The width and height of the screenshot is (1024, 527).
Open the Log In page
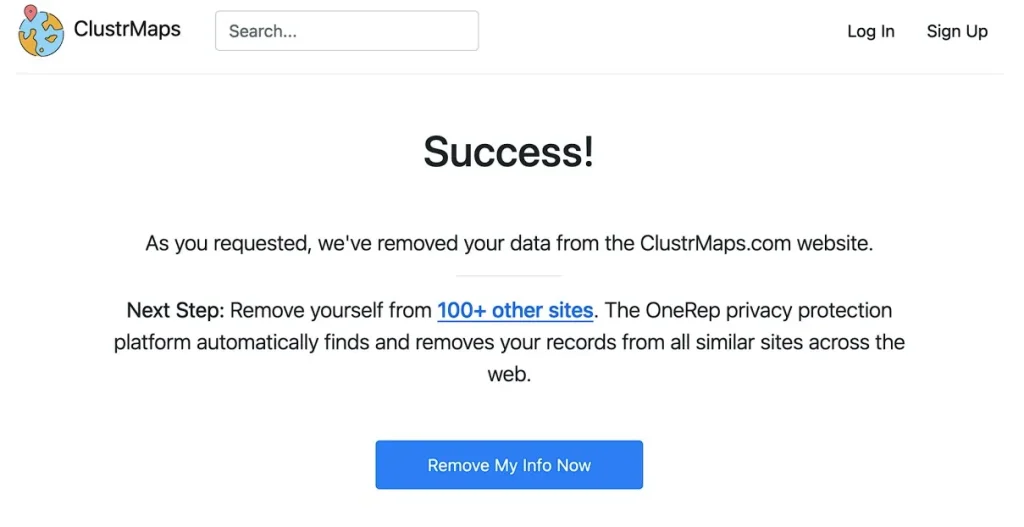point(870,31)
